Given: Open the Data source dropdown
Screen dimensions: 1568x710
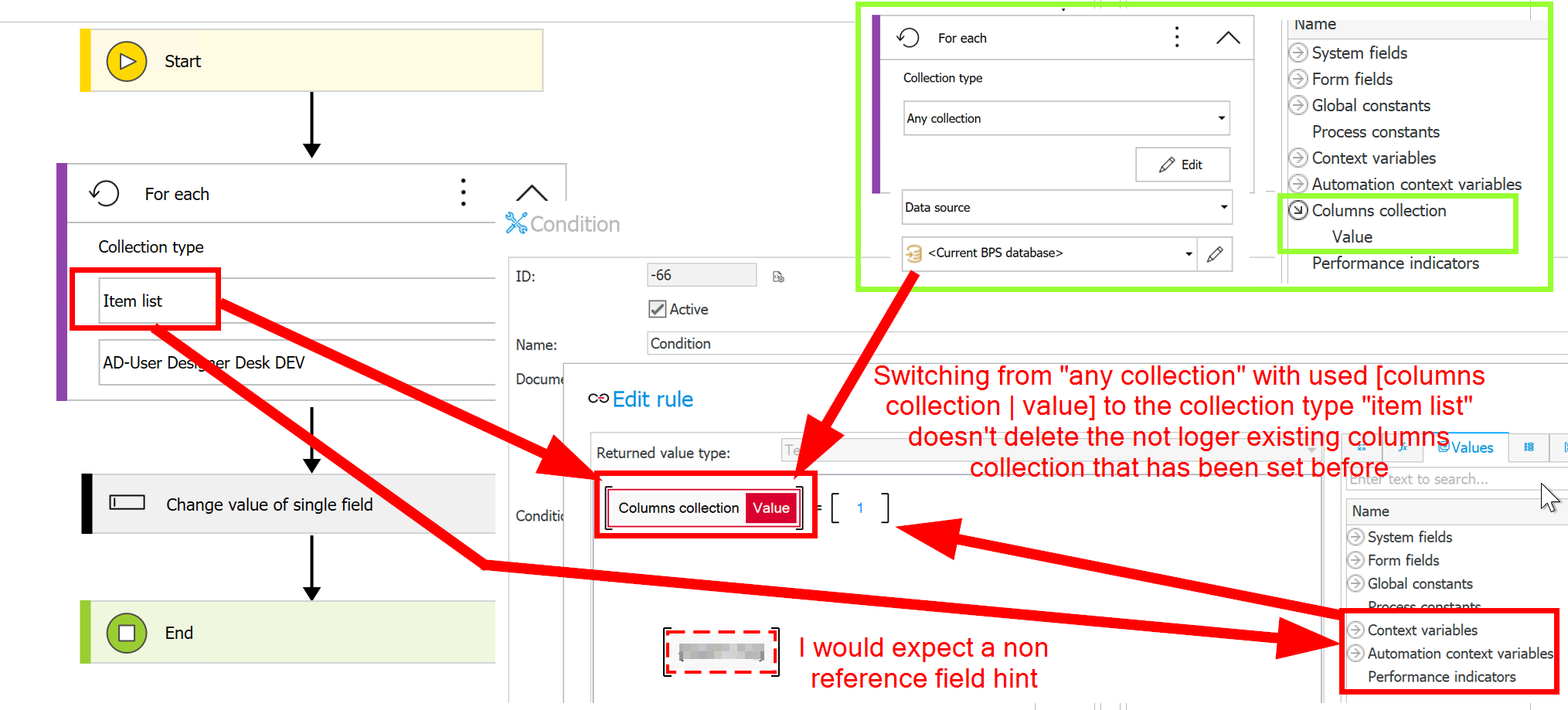Looking at the screenshot, I should click(x=1223, y=207).
